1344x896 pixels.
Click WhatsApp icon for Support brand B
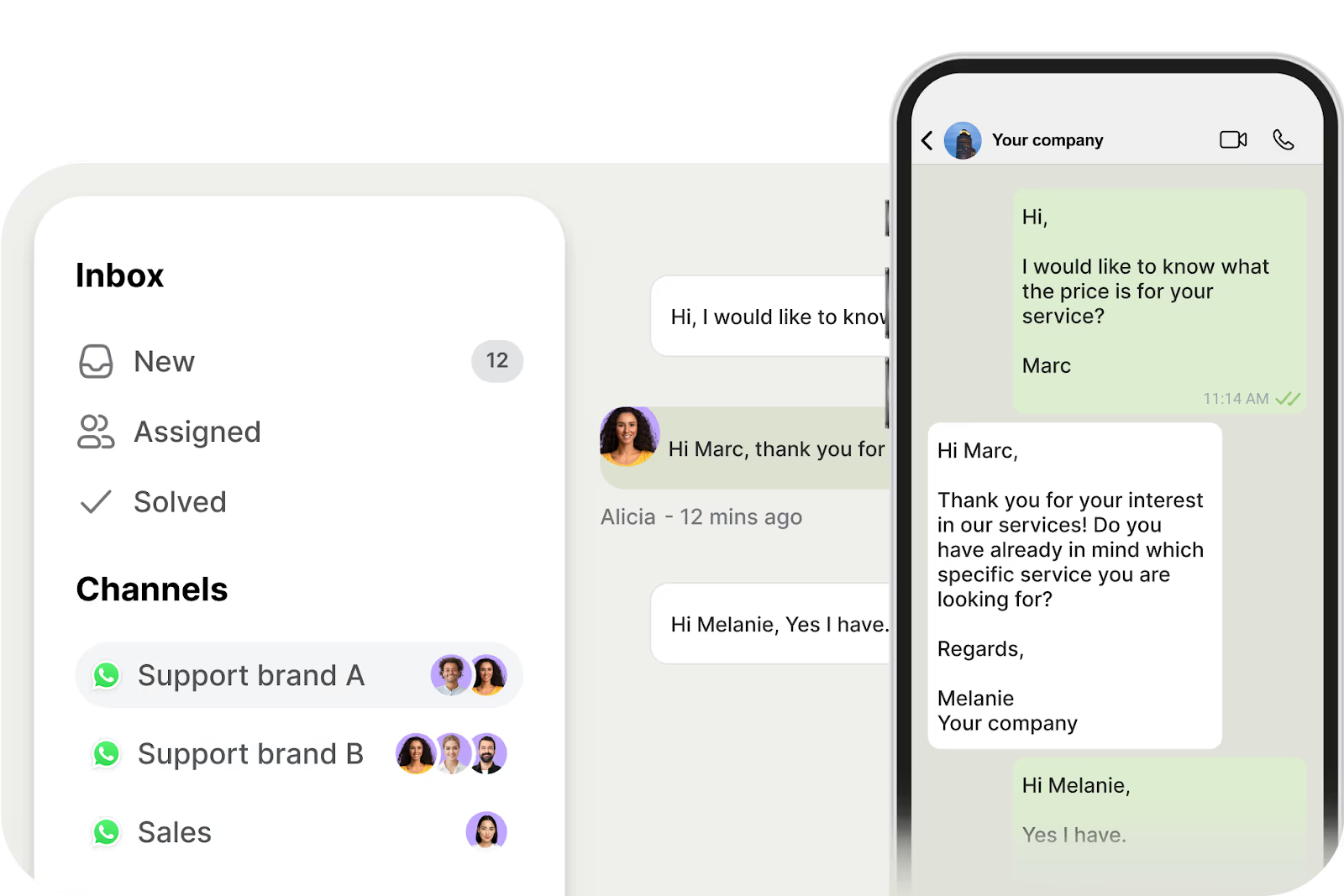107,754
